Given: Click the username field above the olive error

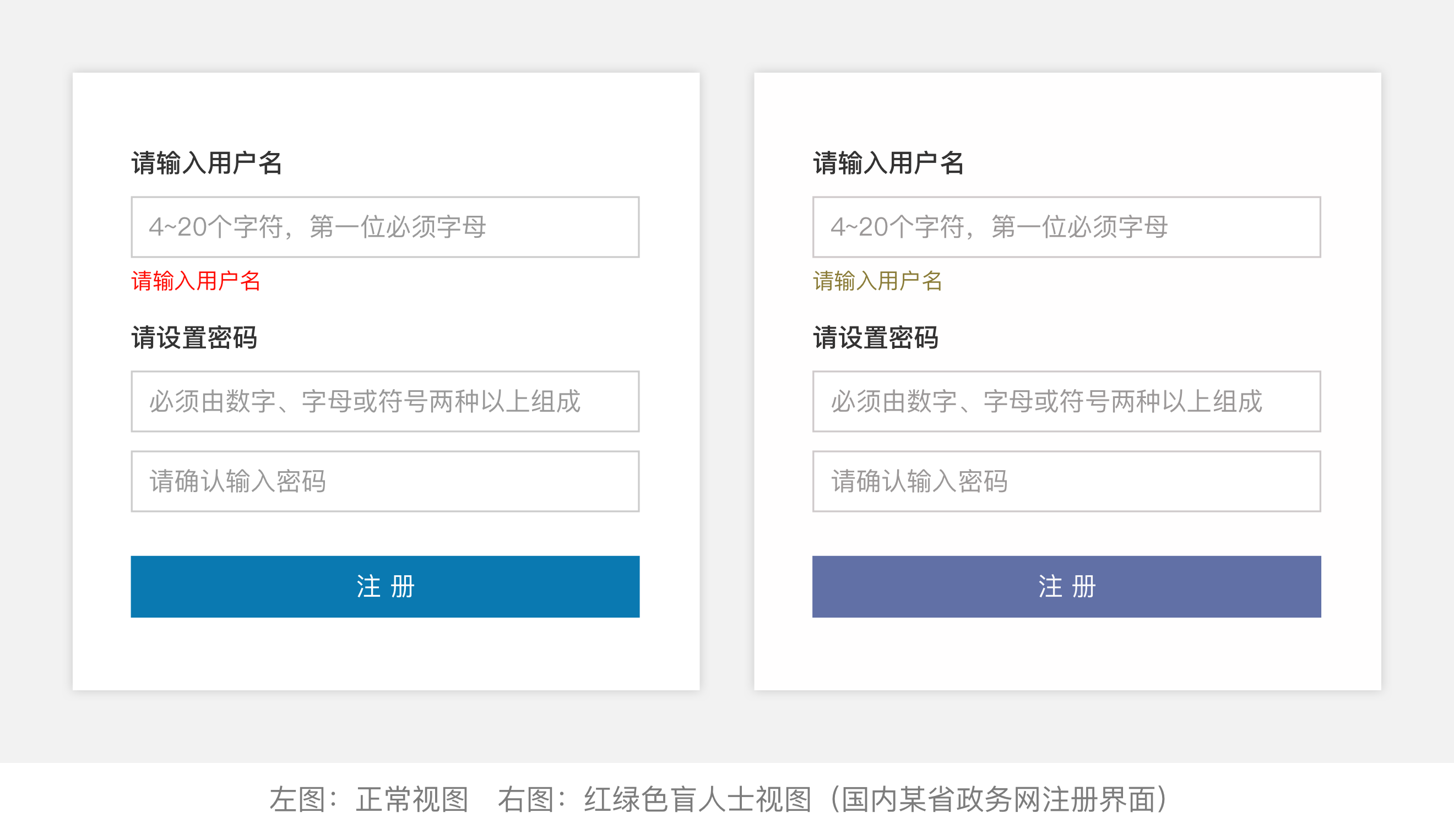Looking at the screenshot, I should click(1066, 227).
